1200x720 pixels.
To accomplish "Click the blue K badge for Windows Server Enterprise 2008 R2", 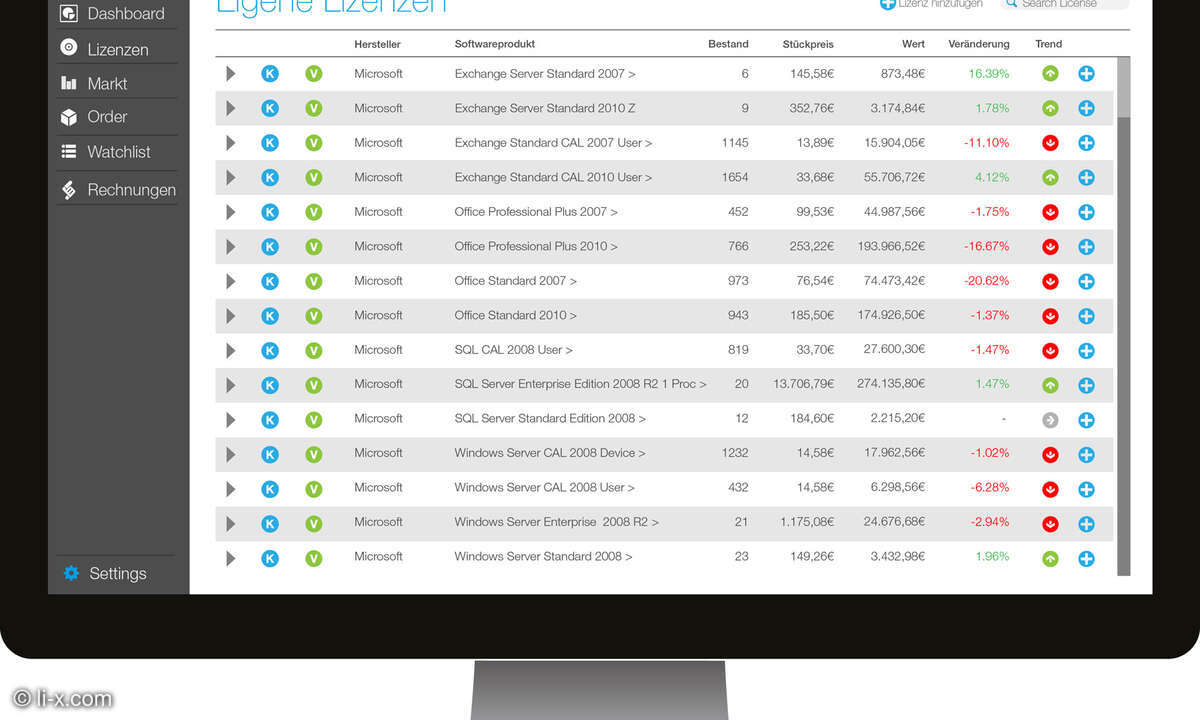I will click(270, 524).
